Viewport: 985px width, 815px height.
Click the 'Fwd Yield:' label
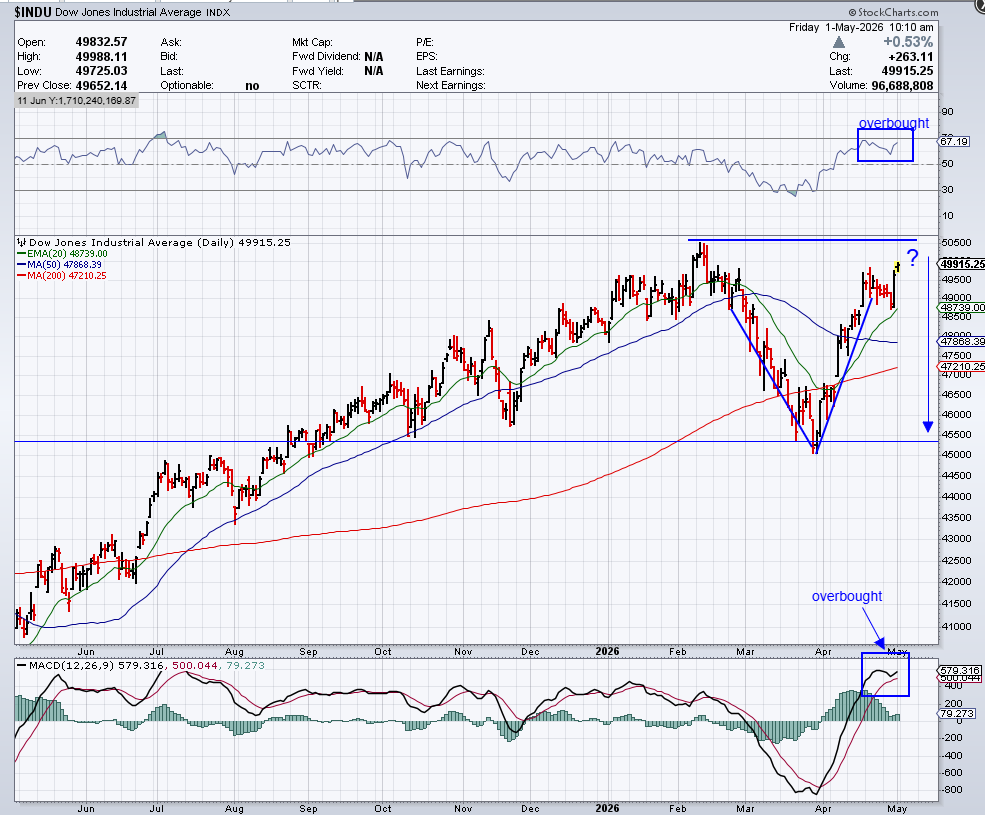[318, 71]
